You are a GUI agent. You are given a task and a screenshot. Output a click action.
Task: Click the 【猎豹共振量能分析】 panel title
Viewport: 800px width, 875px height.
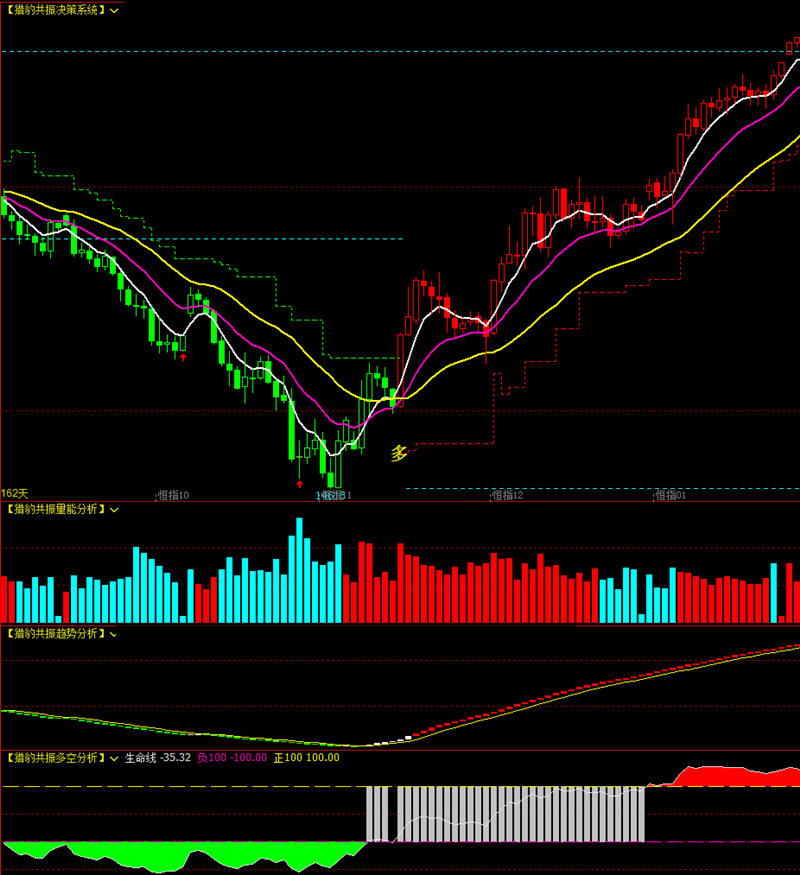55,509
